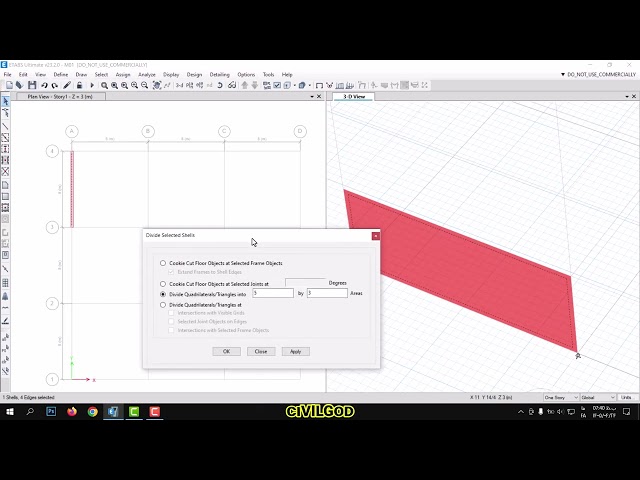640x480 pixels.
Task: Click the Undo arrow icon
Action: (x=44, y=85)
